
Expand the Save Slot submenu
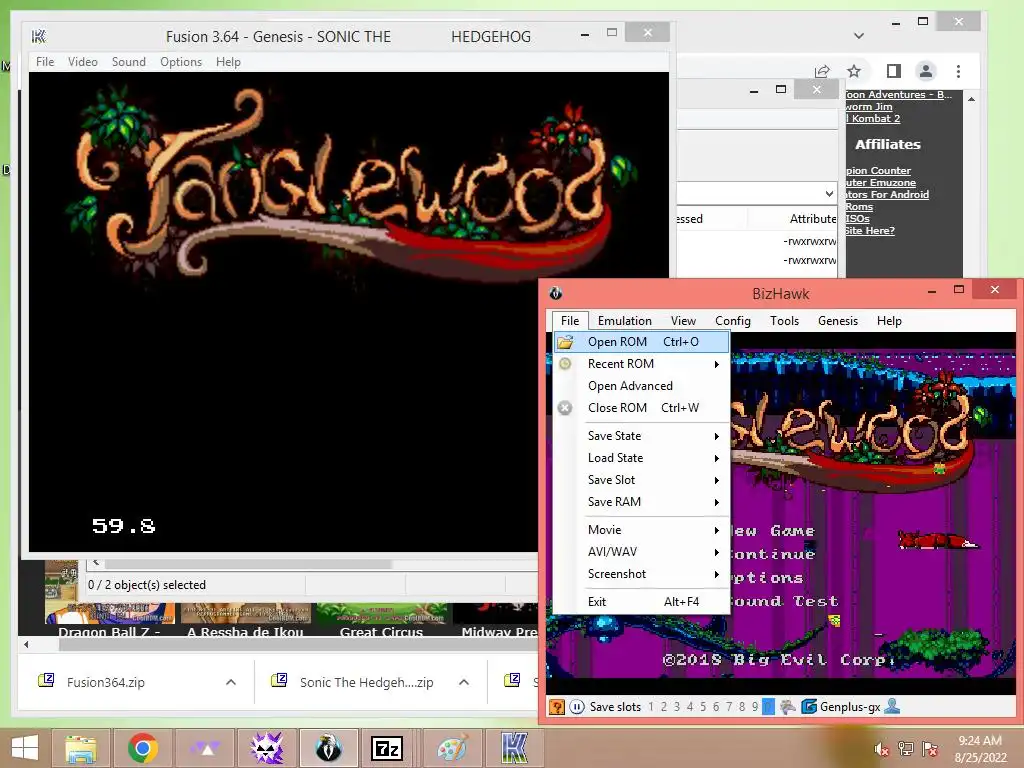pos(641,480)
